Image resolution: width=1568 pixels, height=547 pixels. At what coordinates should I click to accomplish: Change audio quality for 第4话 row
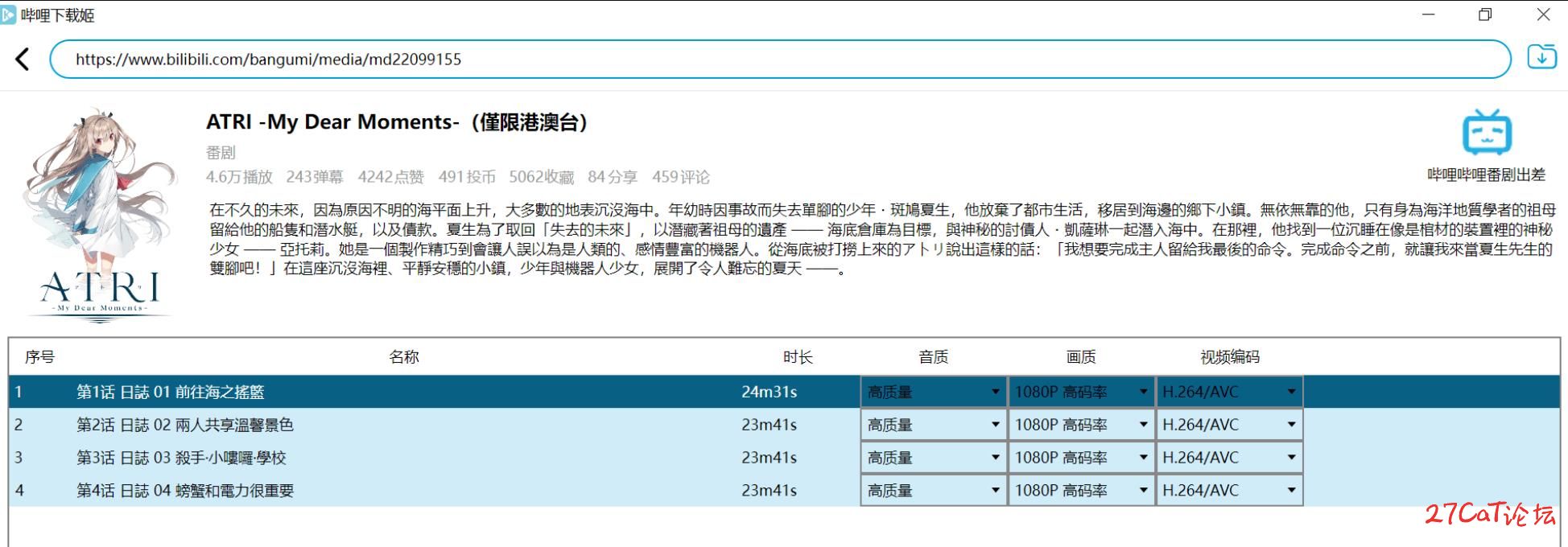coord(933,491)
